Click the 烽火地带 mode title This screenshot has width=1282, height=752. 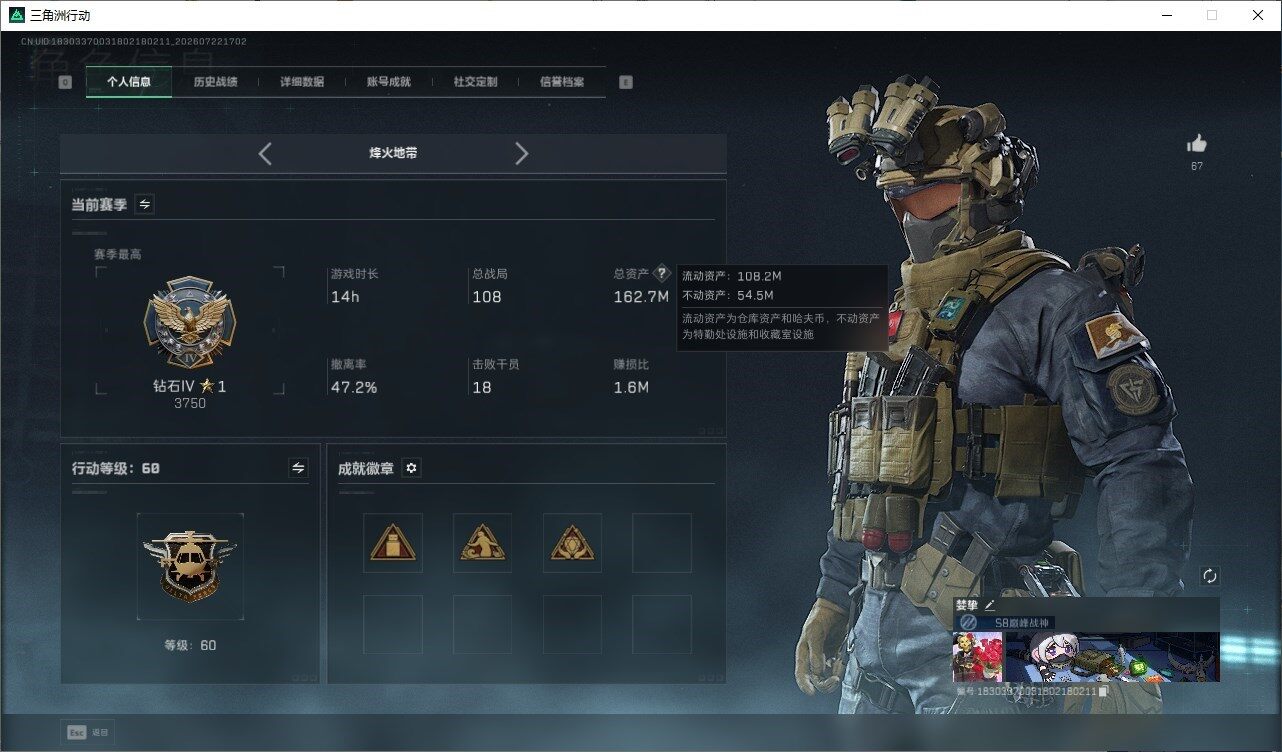[393, 153]
